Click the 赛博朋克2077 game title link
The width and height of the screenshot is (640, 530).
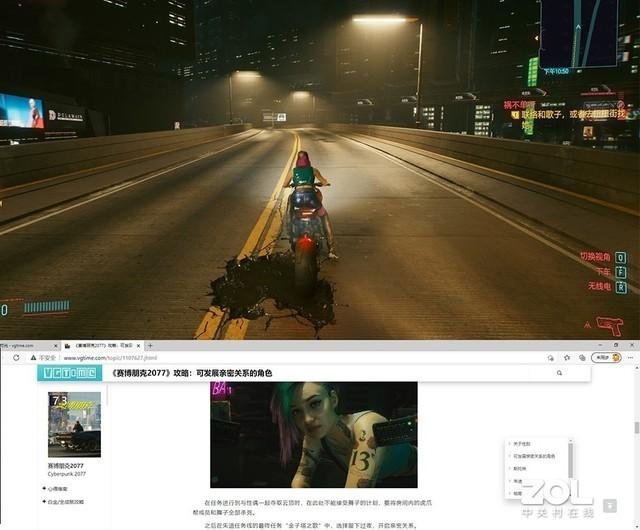coord(67,465)
